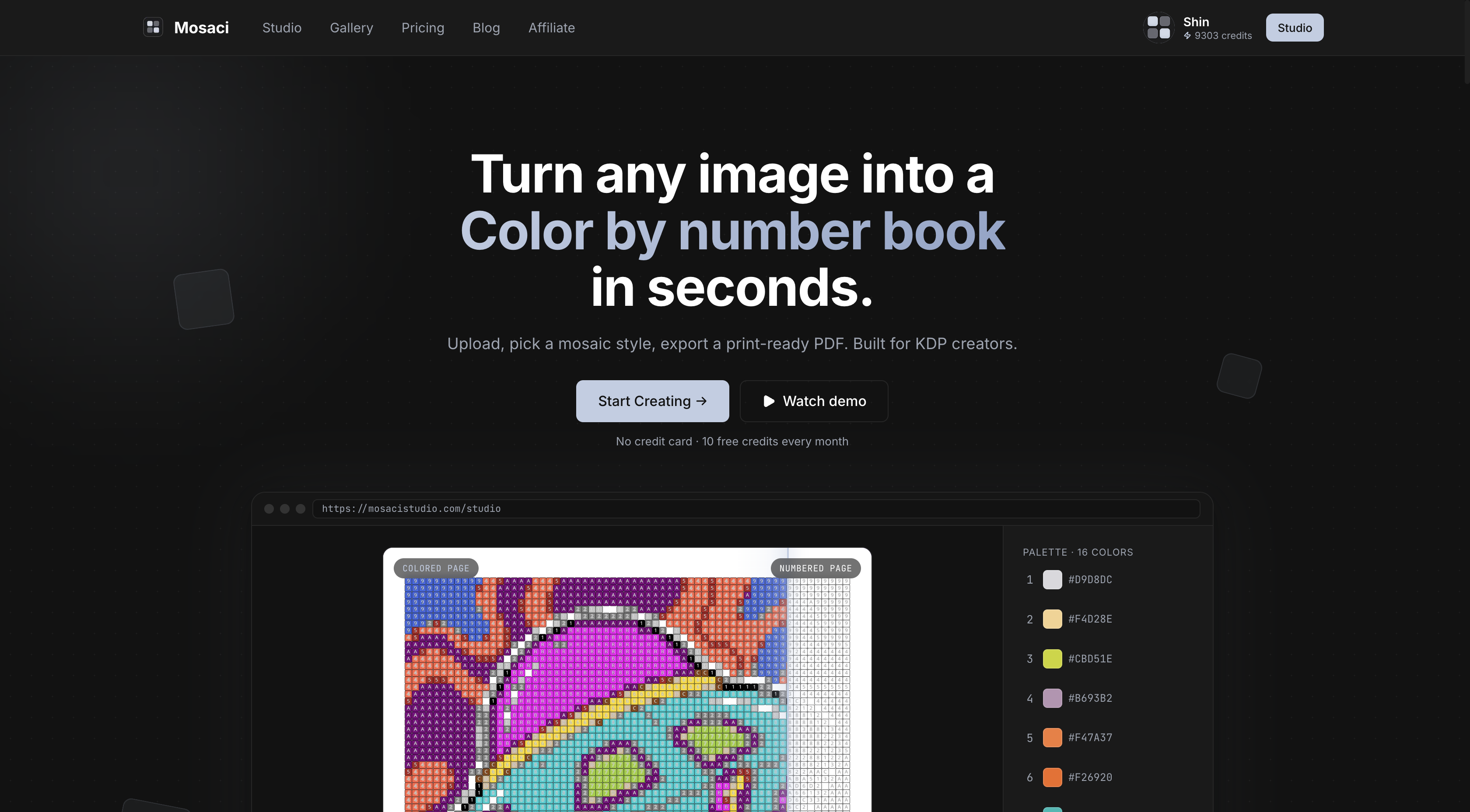The height and width of the screenshot is (812, 1470).
Task: Select the COLORED PAGE label
Action: (x=436, y=568)
